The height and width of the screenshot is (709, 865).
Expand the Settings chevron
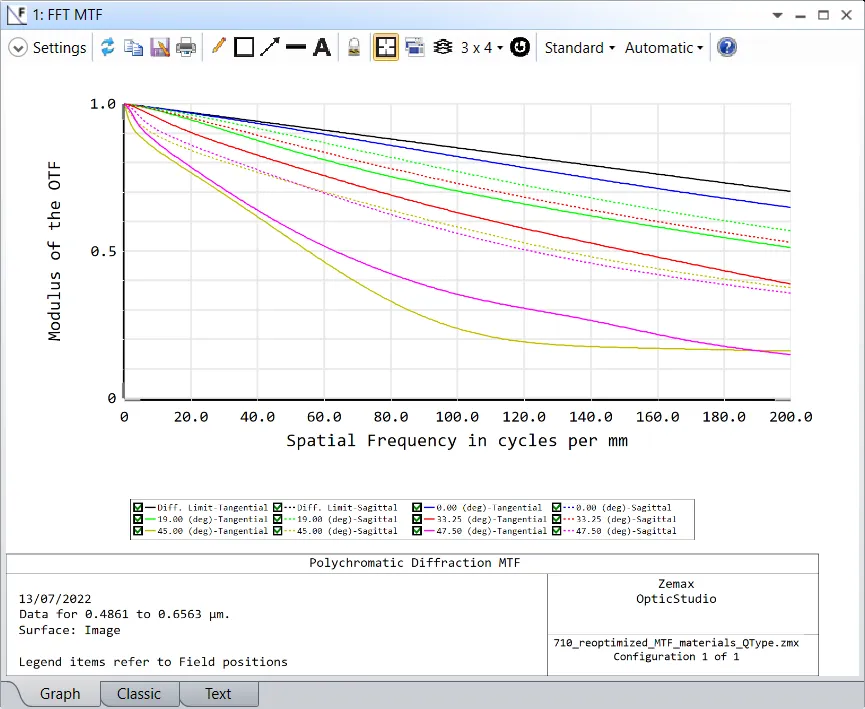click(x=18, y=47)
